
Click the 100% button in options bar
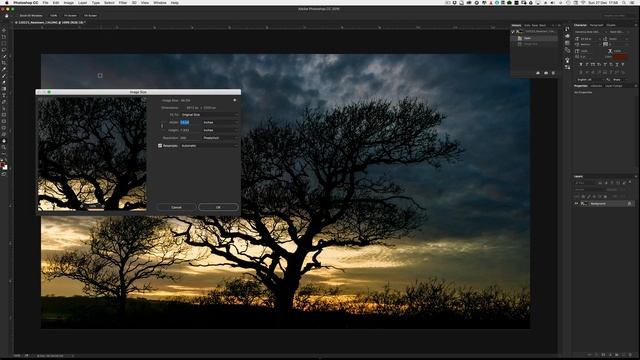point(53,16)
